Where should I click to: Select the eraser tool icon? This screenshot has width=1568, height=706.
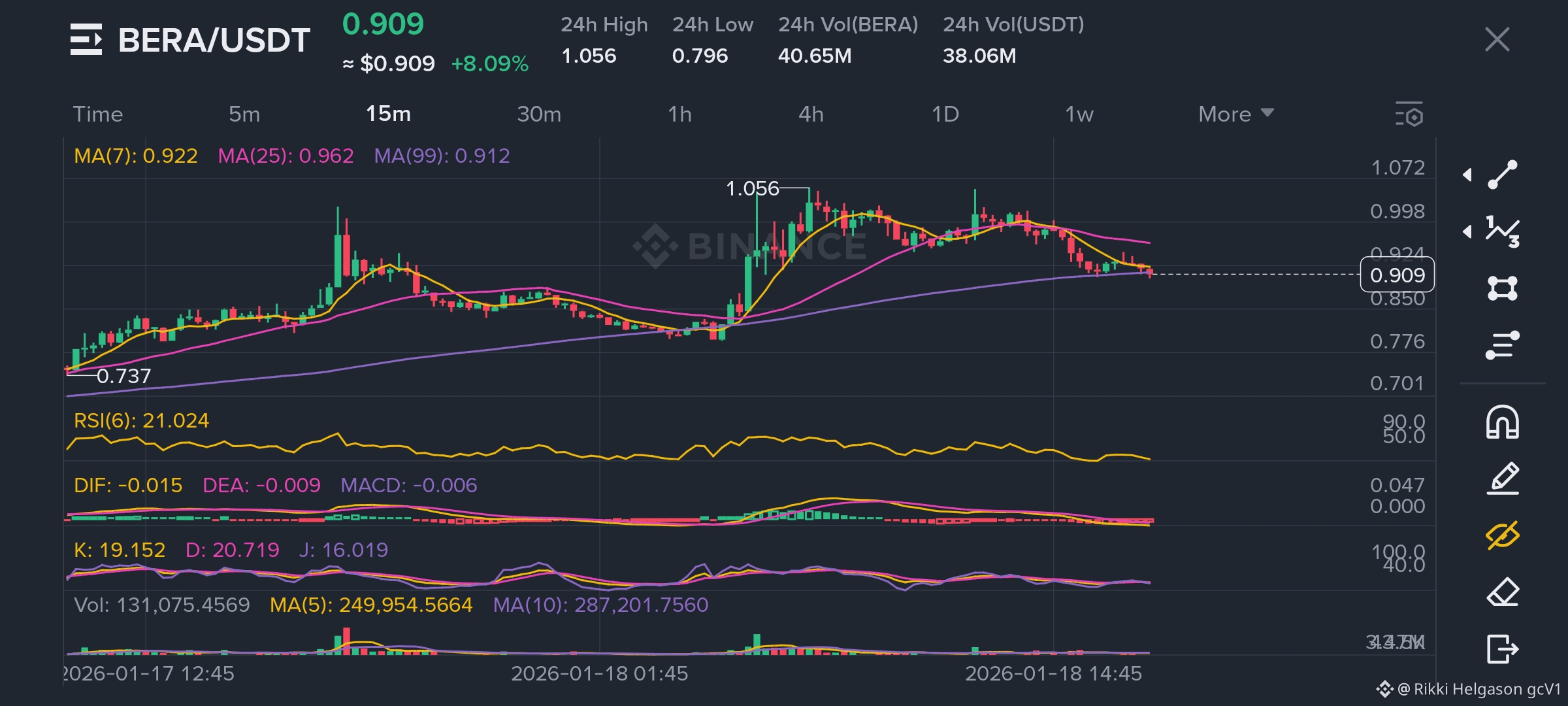click(1503, 592)
